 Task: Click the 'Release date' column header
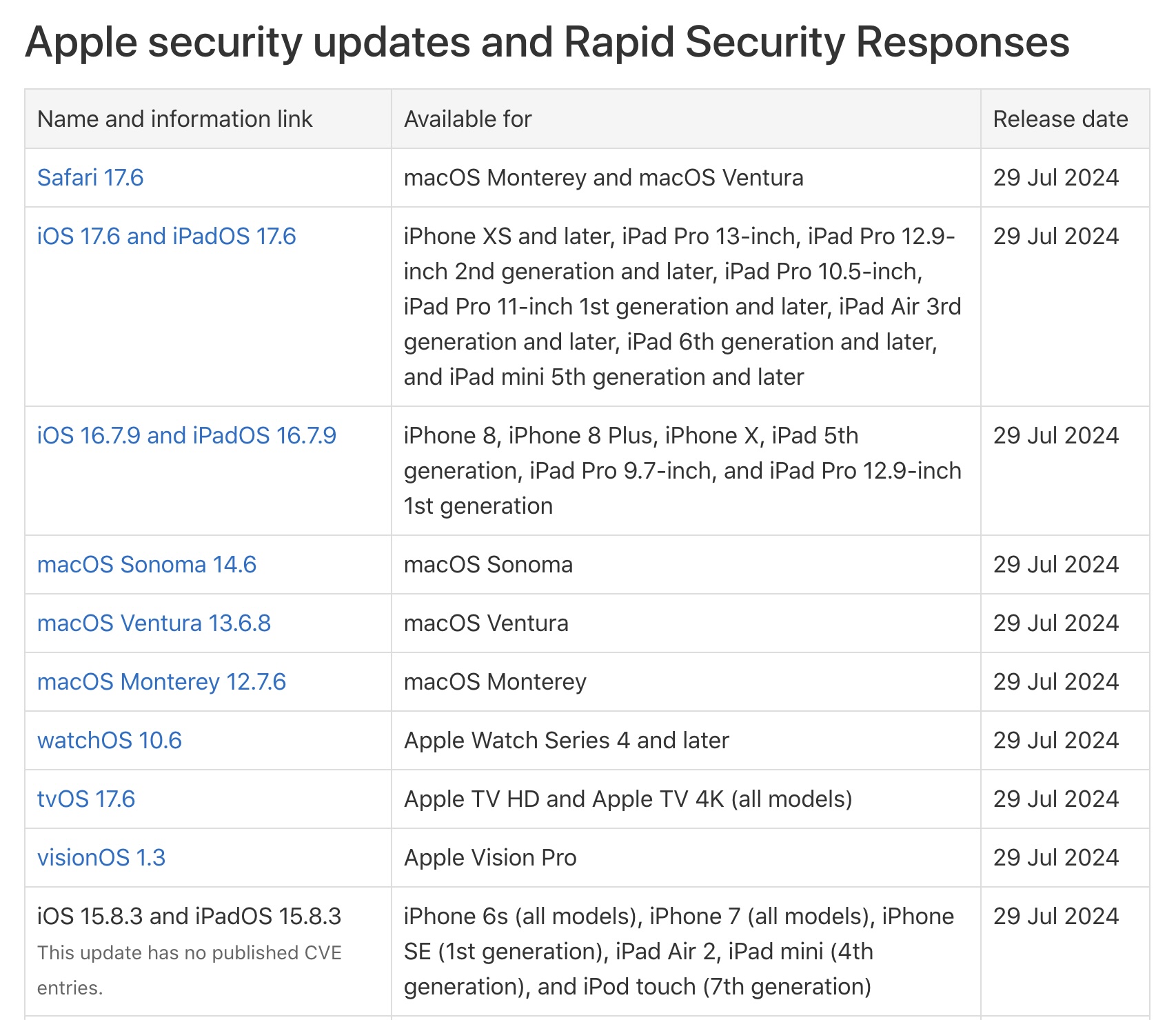click(1060, 119)
